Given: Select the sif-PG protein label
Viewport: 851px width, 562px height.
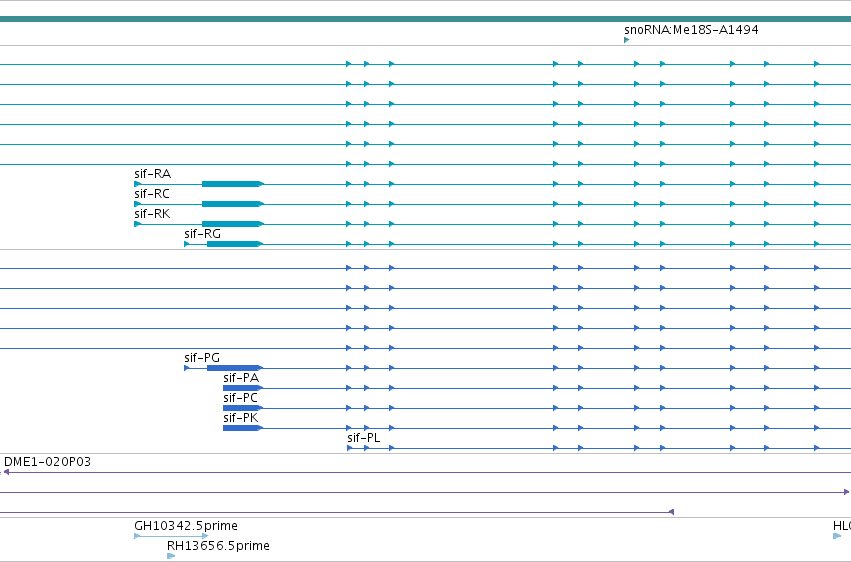Looking at the screenshot, I should [x=202, y=358].
